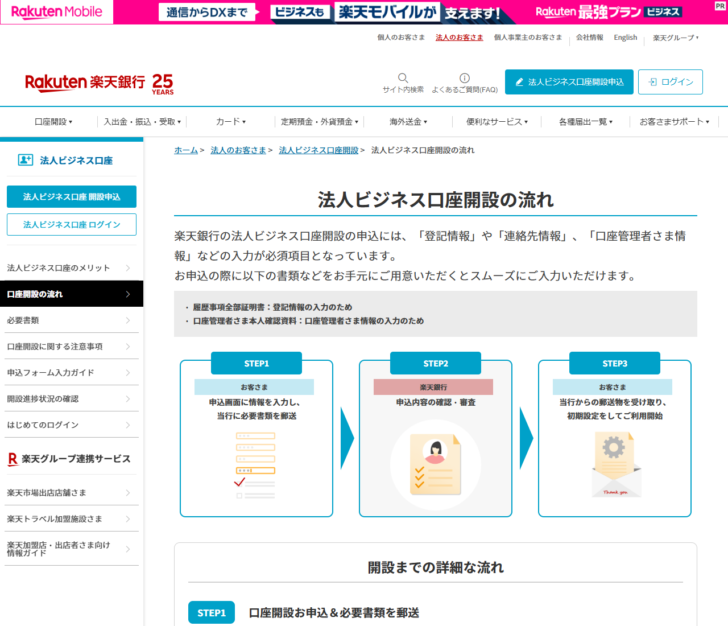Screen dimensions: 728x626
Task: Click 申込内容の確認・審査 text in STEP2
Action: (436, 402)
